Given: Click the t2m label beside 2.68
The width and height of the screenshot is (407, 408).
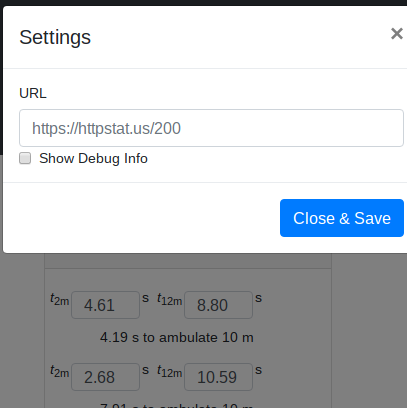Looking at the screenshot, I should (60, 371).
